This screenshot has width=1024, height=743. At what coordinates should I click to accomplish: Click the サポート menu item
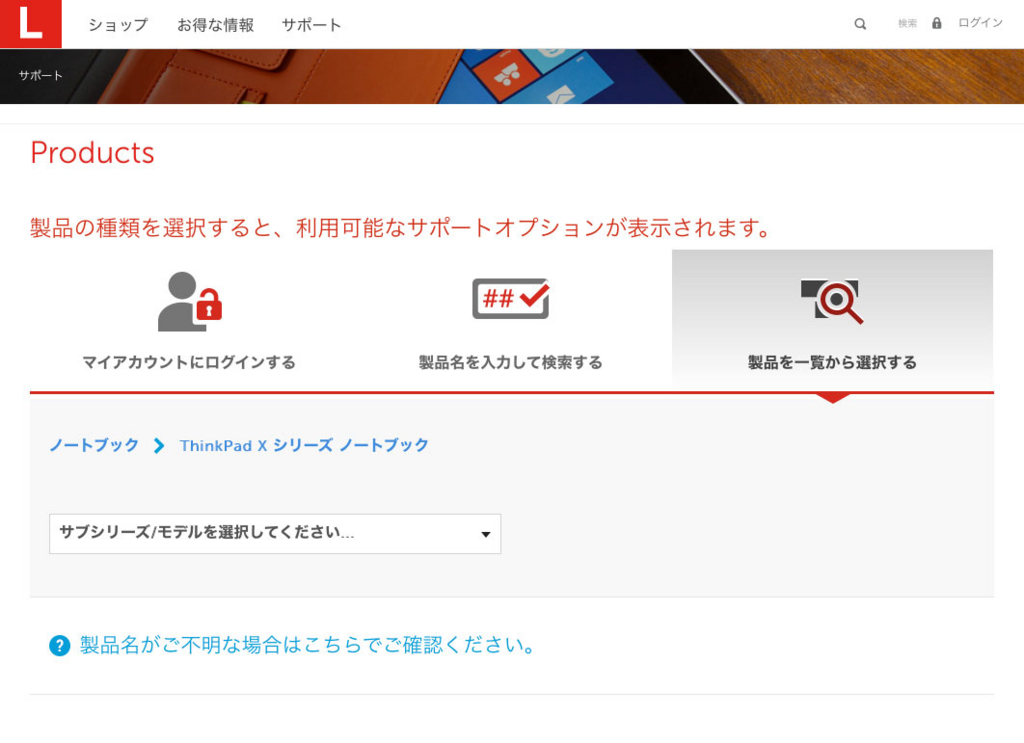311,25
